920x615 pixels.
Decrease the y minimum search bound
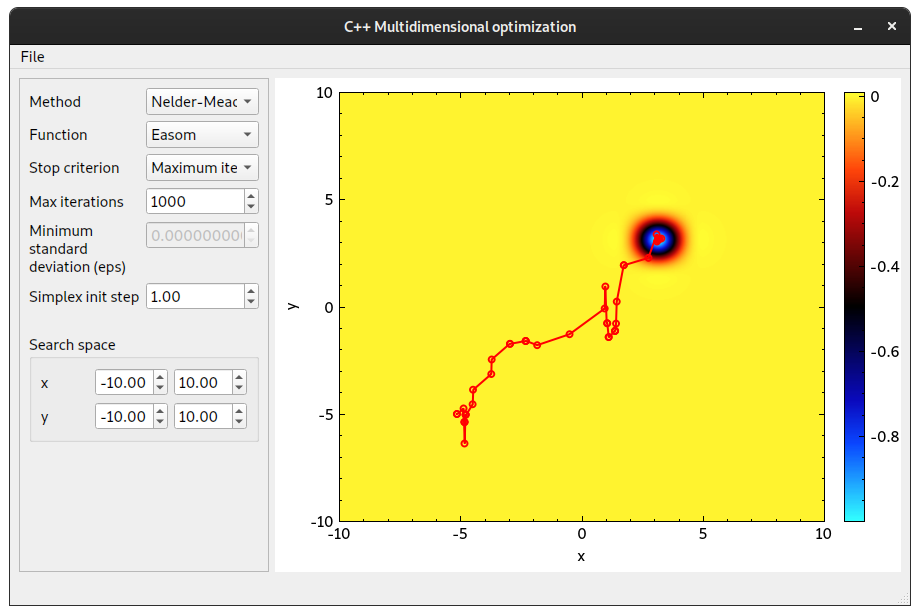(x=160, y=423)
